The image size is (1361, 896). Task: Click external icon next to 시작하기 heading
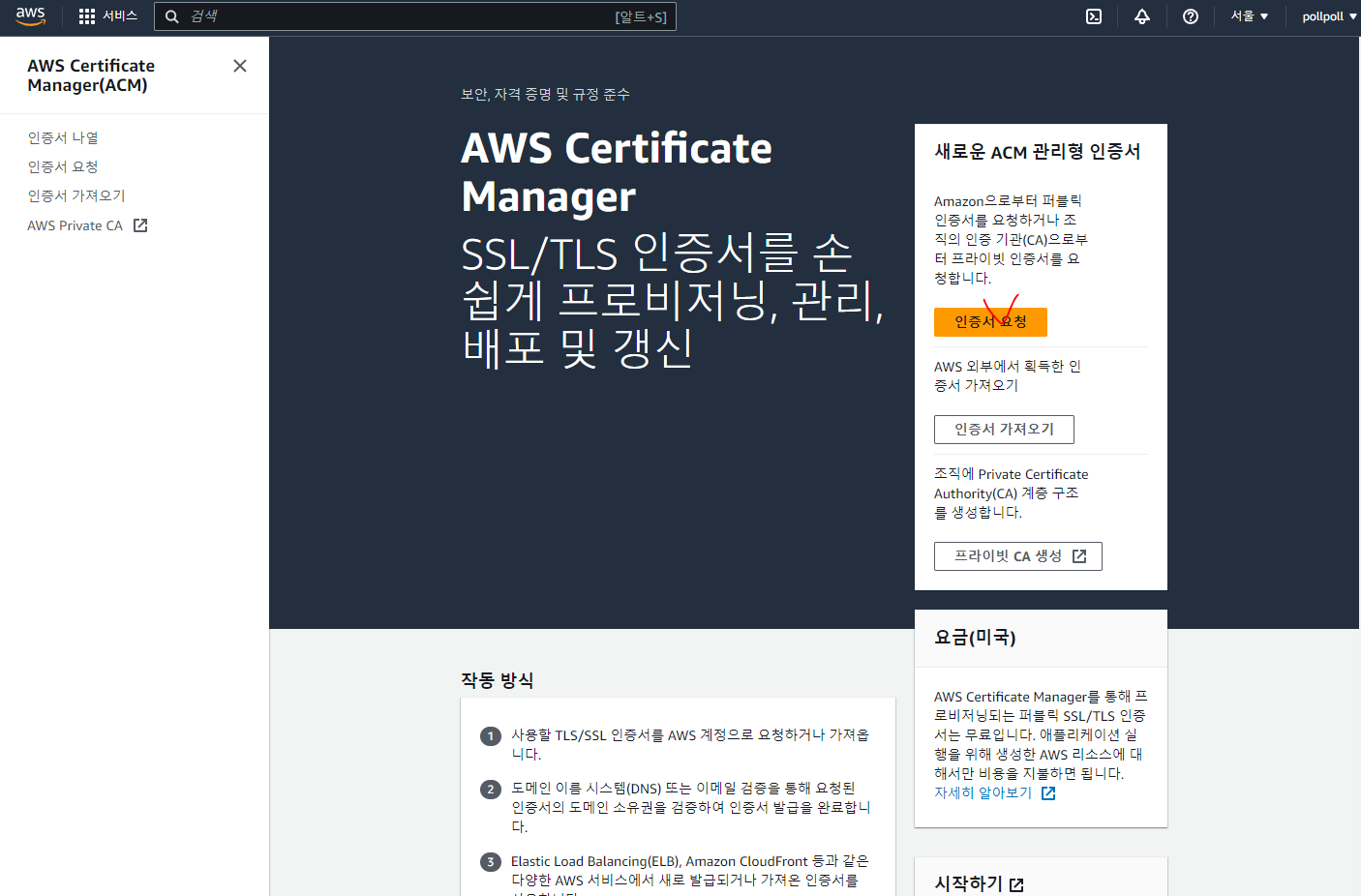(1016, 884)
